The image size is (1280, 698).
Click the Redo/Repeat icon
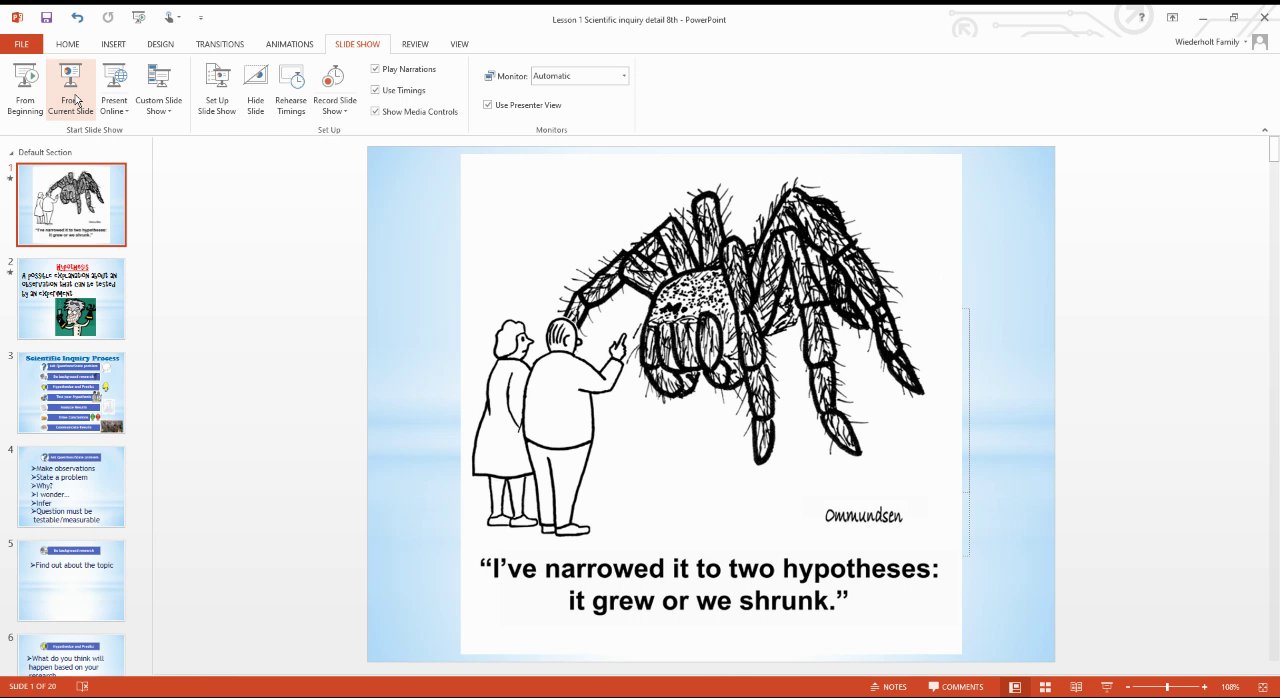tap(108, 18)
